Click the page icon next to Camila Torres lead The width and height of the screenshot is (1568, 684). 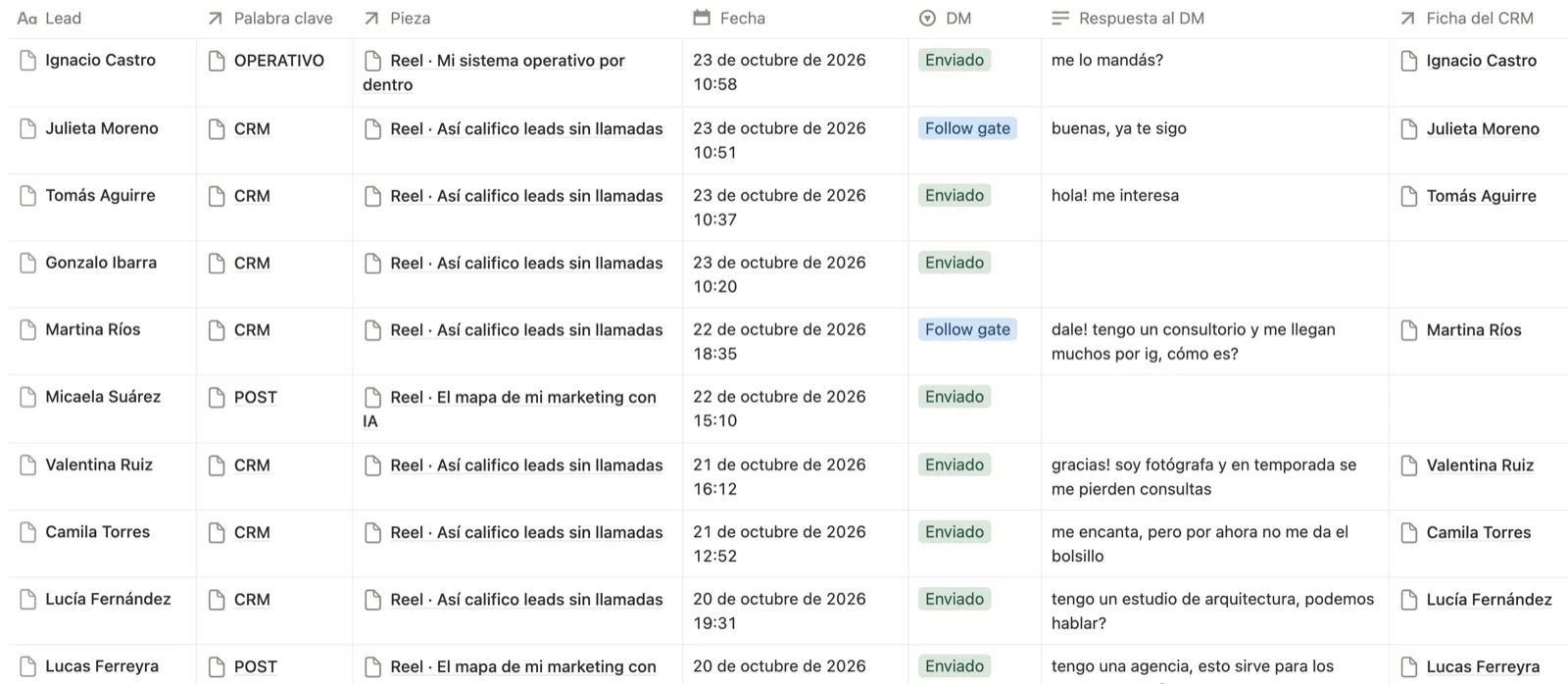point(27,532)
